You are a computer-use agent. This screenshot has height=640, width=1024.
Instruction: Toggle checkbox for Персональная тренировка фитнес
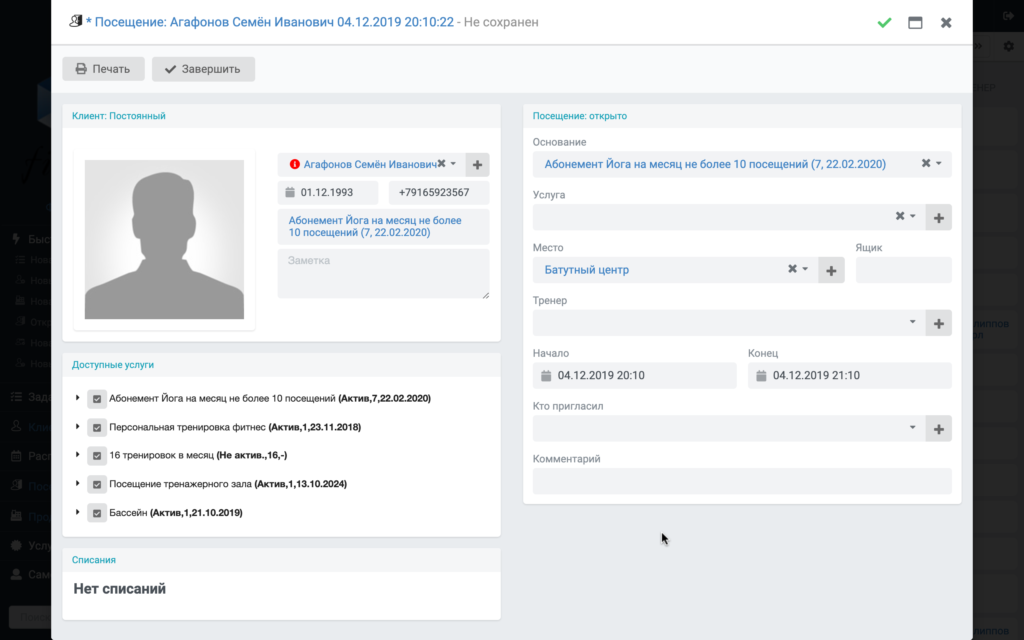(97, 427)
